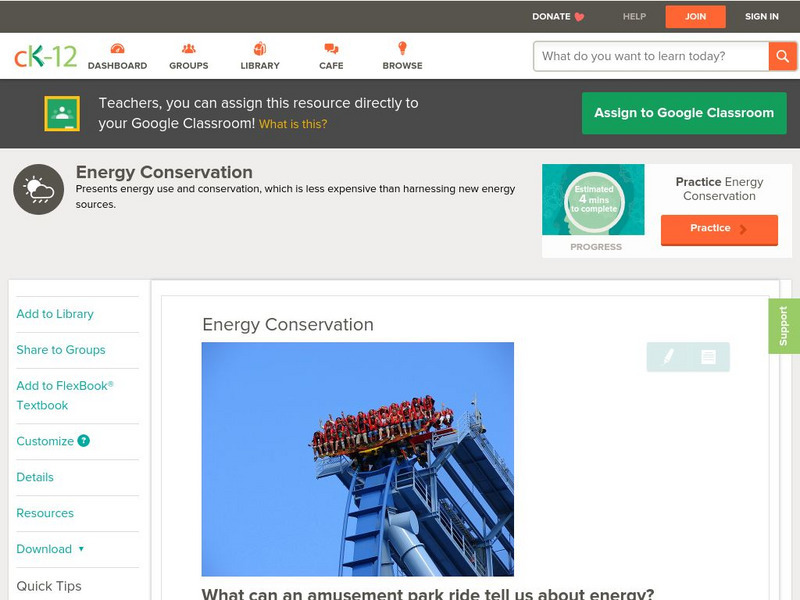Click the Google Classroom icon in the banner
The image size is (800, 600).
(62, 112)
